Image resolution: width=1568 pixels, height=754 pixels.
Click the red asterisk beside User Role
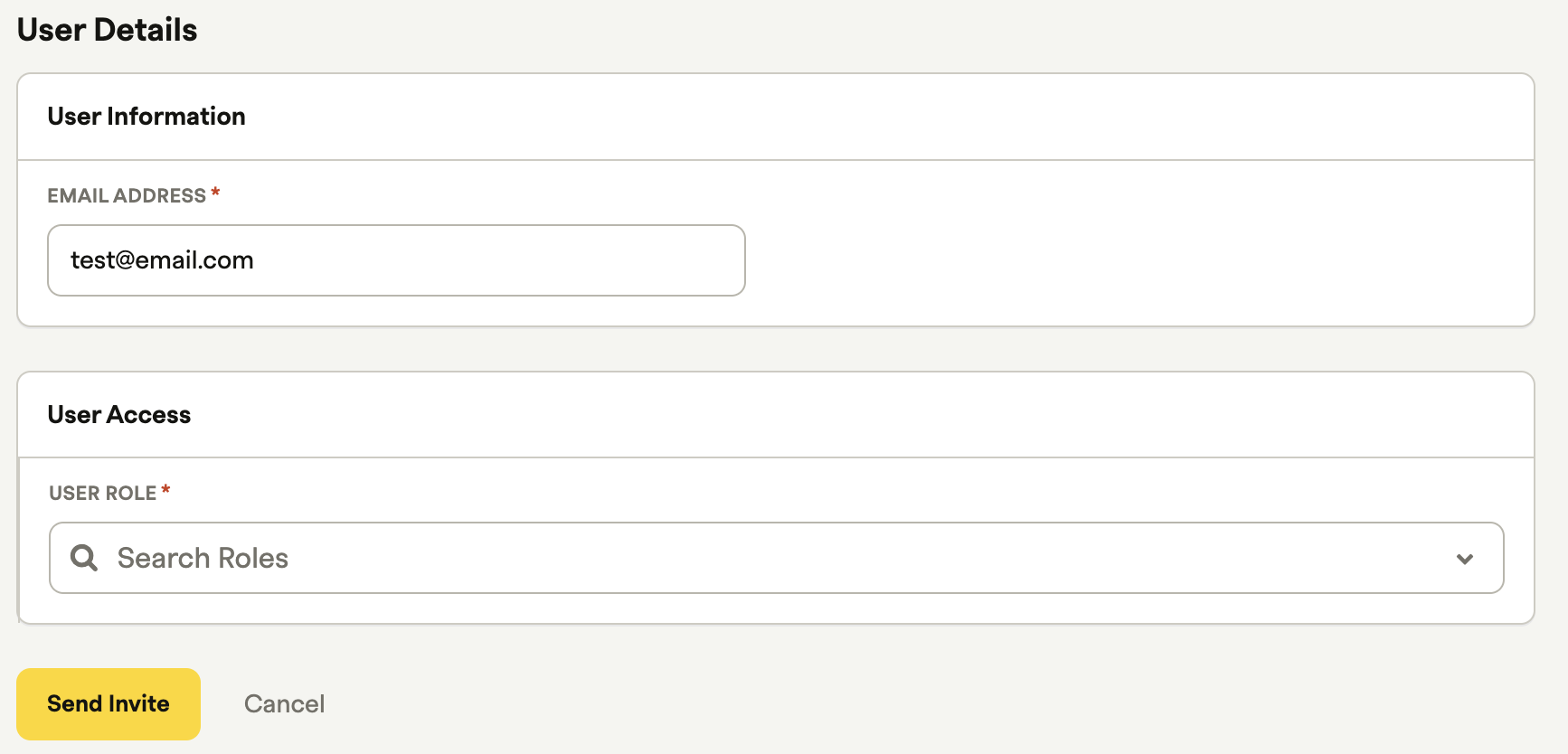[x=165, y=490]
